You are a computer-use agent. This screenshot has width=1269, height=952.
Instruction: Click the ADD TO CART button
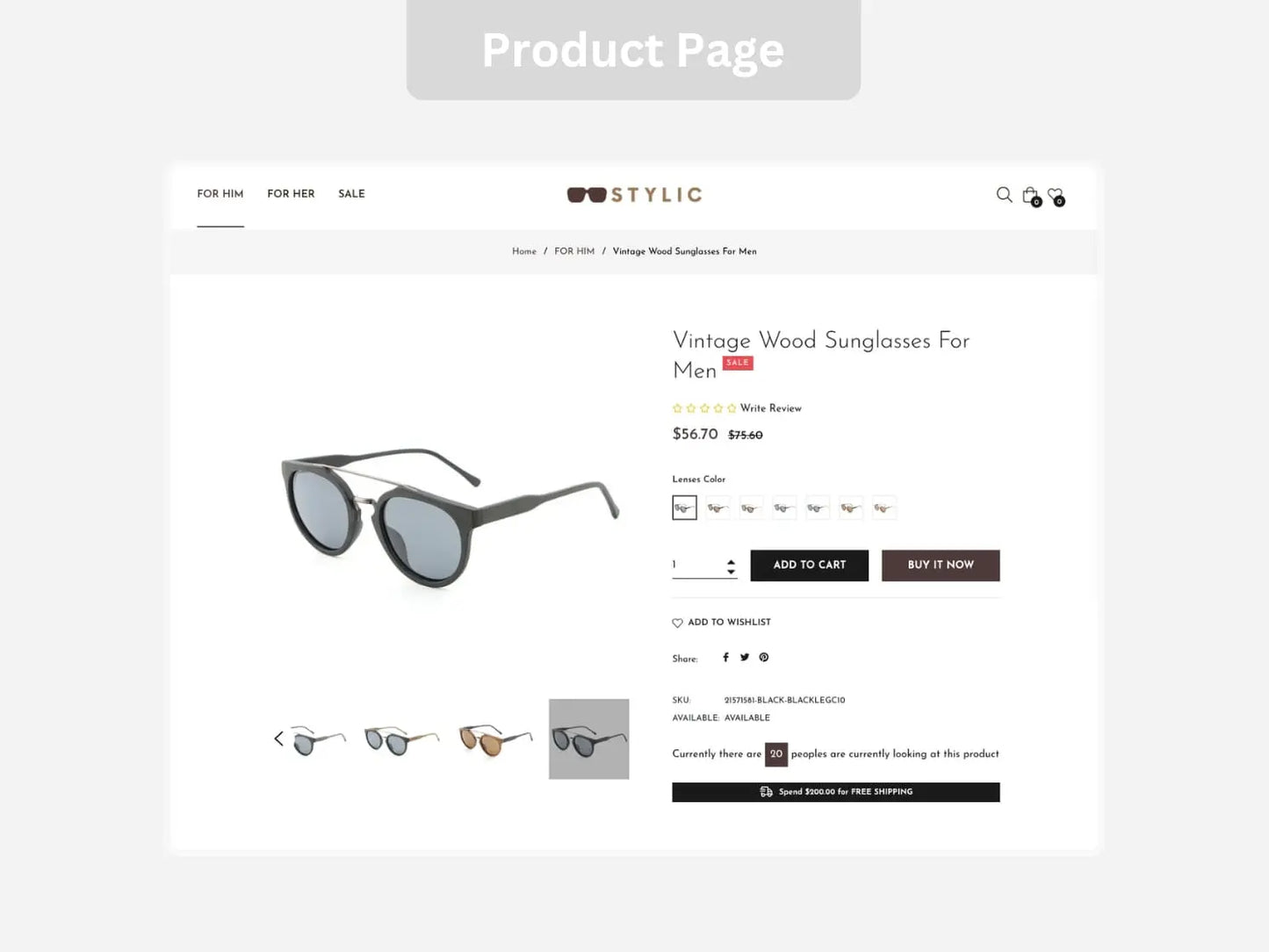[x=810, y=566]
